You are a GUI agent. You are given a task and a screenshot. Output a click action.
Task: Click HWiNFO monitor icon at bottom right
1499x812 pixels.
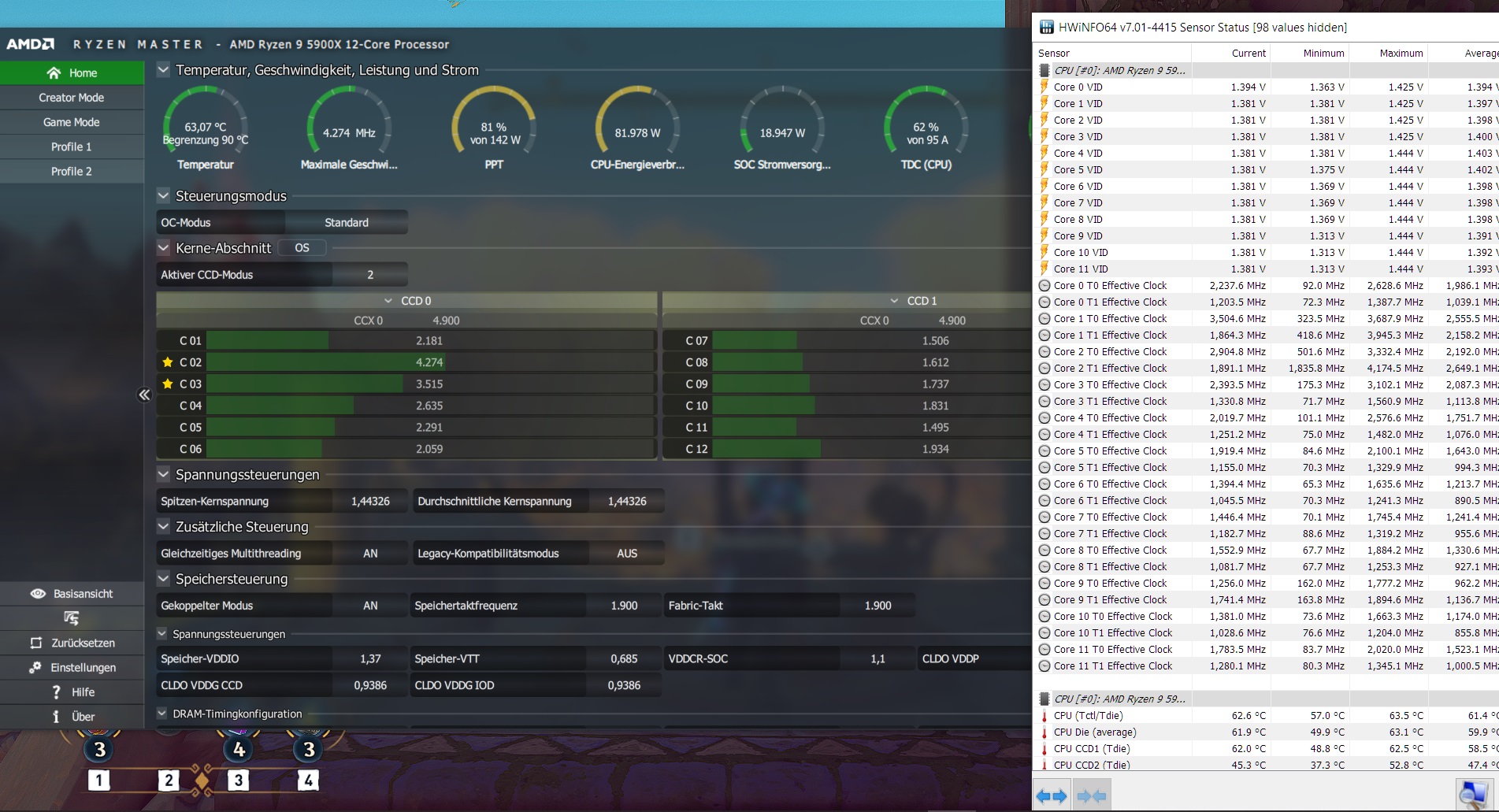[1474, 795]
